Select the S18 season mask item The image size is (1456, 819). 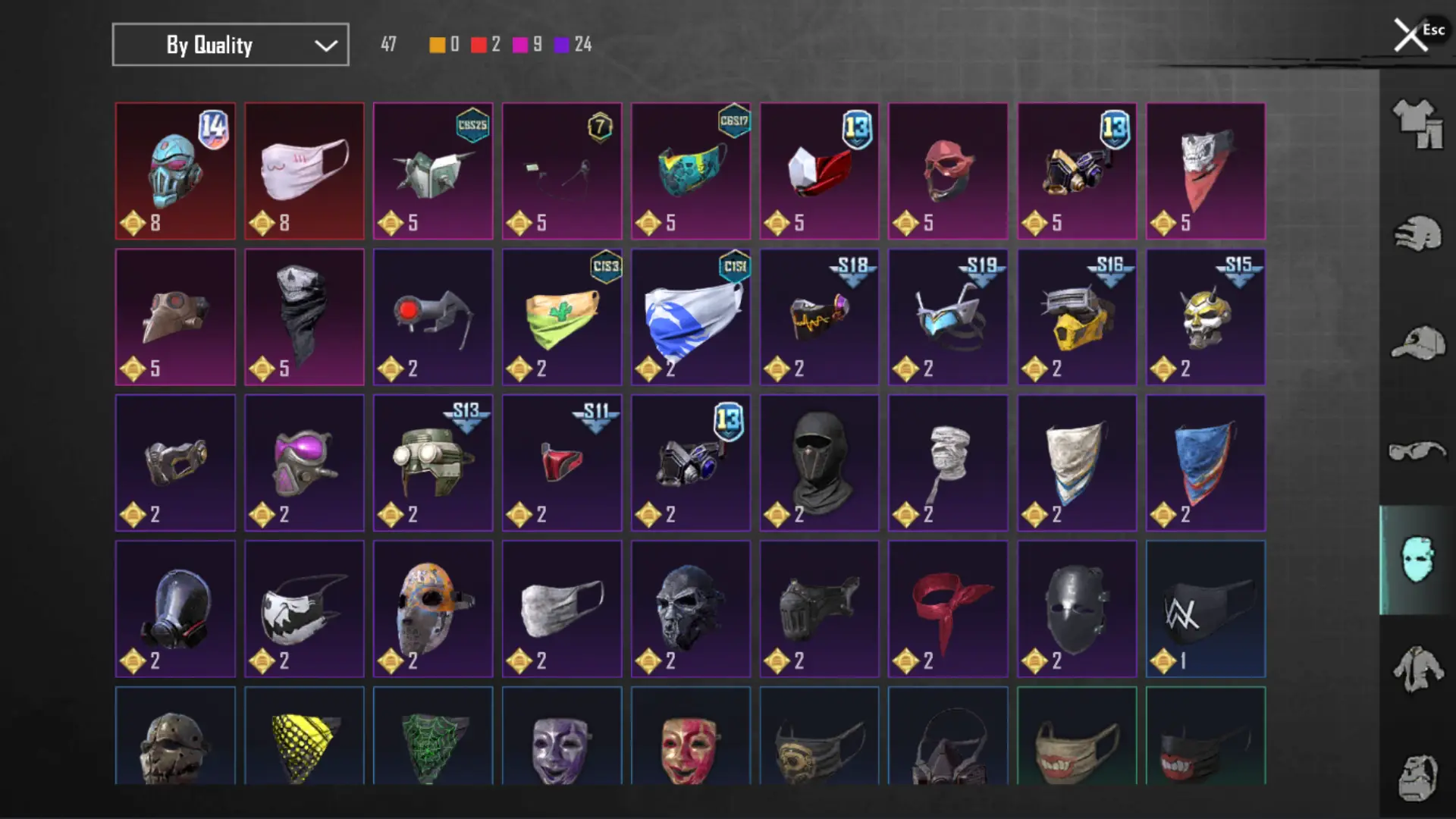coord(819,317)
